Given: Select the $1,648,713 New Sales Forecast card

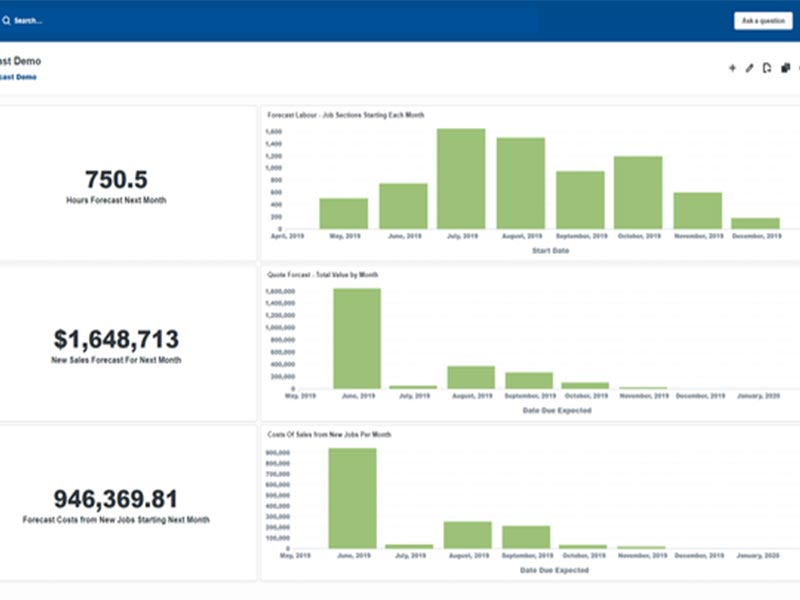Looking at the screenshot, I should pos(116,342).
